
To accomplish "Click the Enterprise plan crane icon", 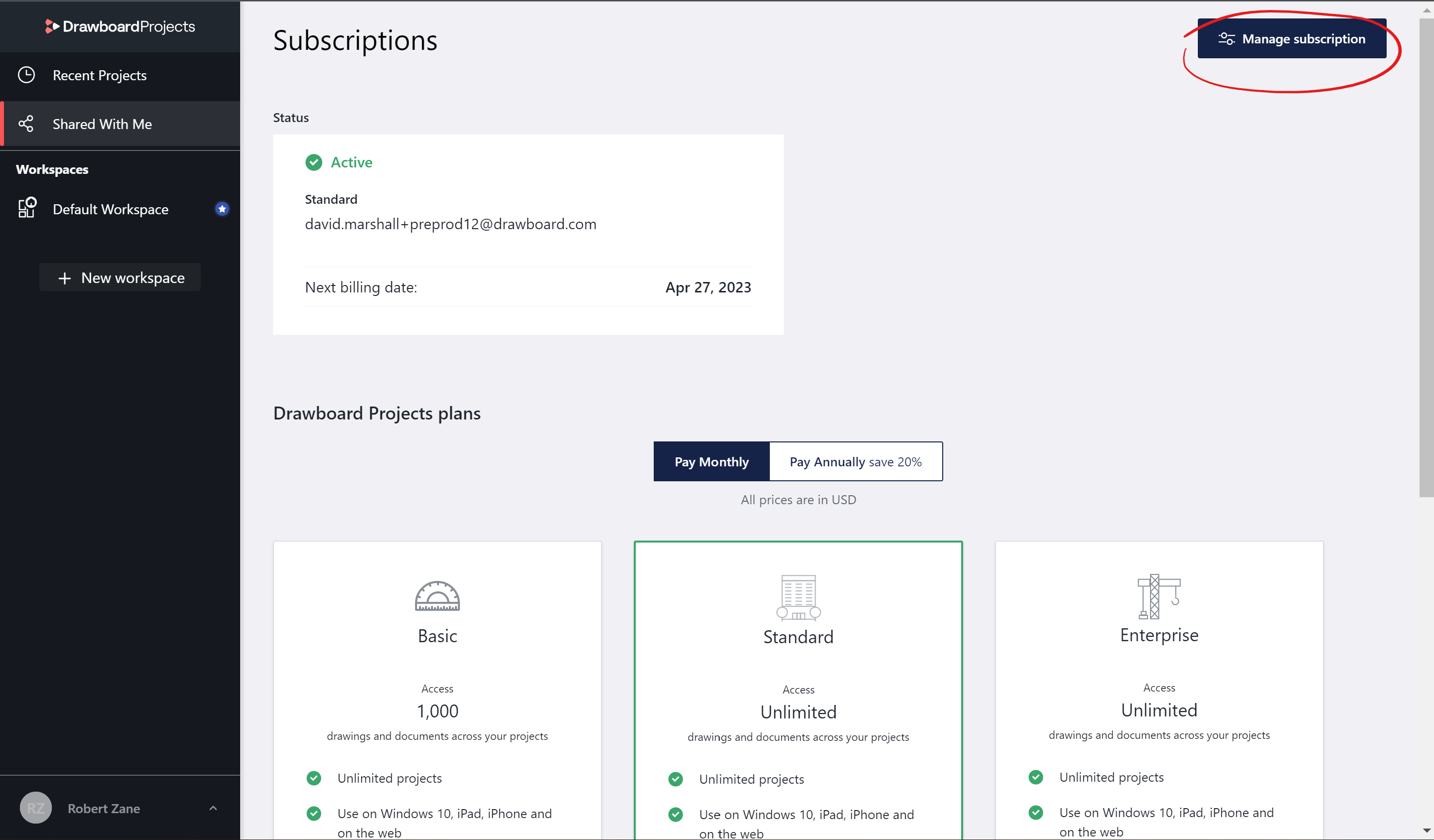I will tap(1158, 596).
